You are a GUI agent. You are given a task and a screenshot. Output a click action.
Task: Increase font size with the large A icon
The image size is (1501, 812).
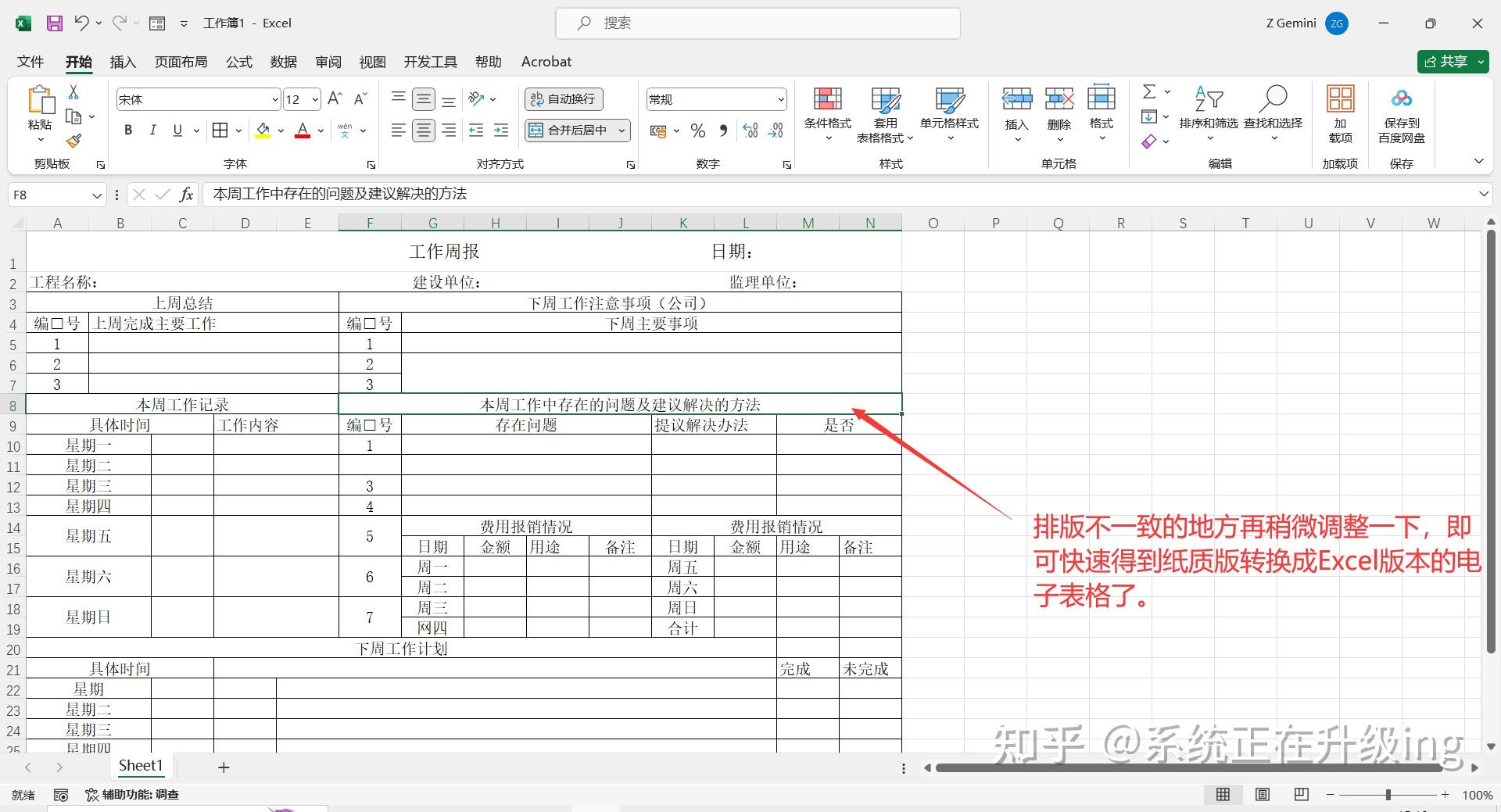pyautogui.click(x=335, y=99)
